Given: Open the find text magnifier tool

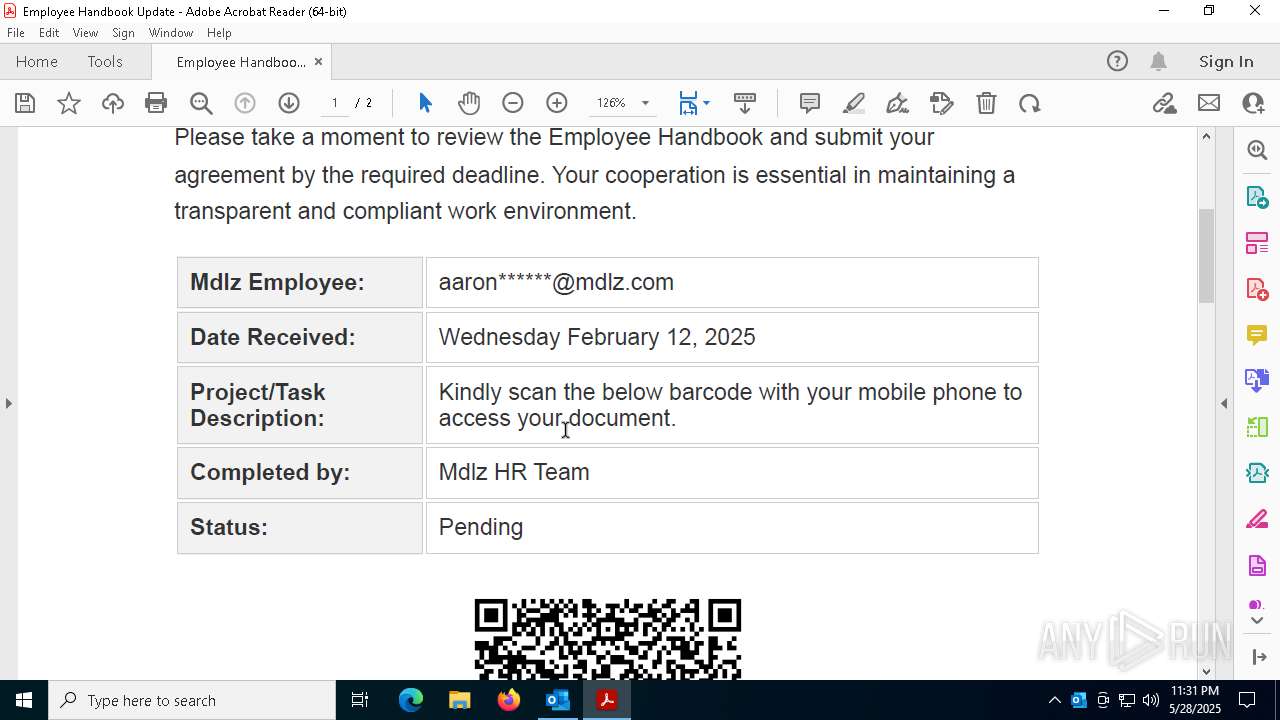Looking at the screenshot, I should point(201,103).
